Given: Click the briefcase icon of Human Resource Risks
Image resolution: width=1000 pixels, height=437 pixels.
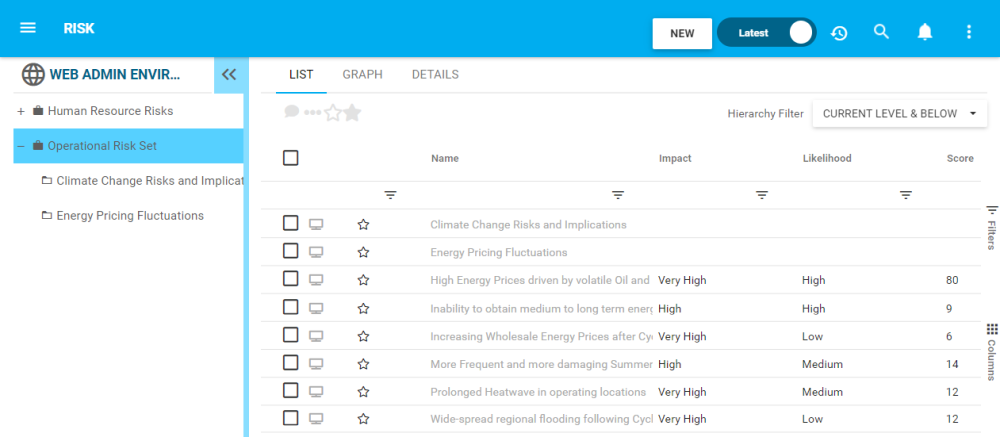Looking at the screenshot, I should pos(38,111).
